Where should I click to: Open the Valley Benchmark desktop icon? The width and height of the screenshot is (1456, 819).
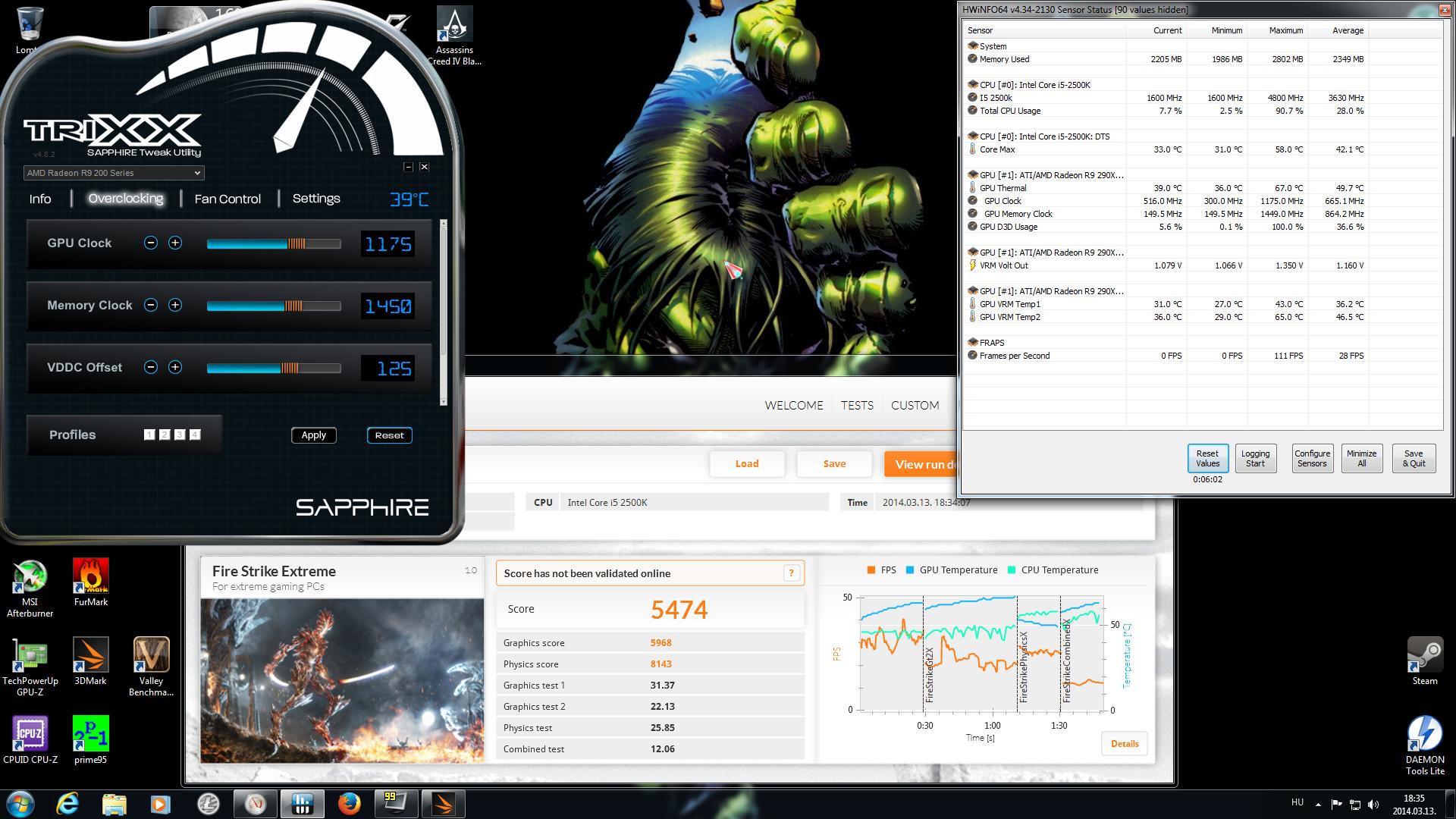tap(151, 667)
